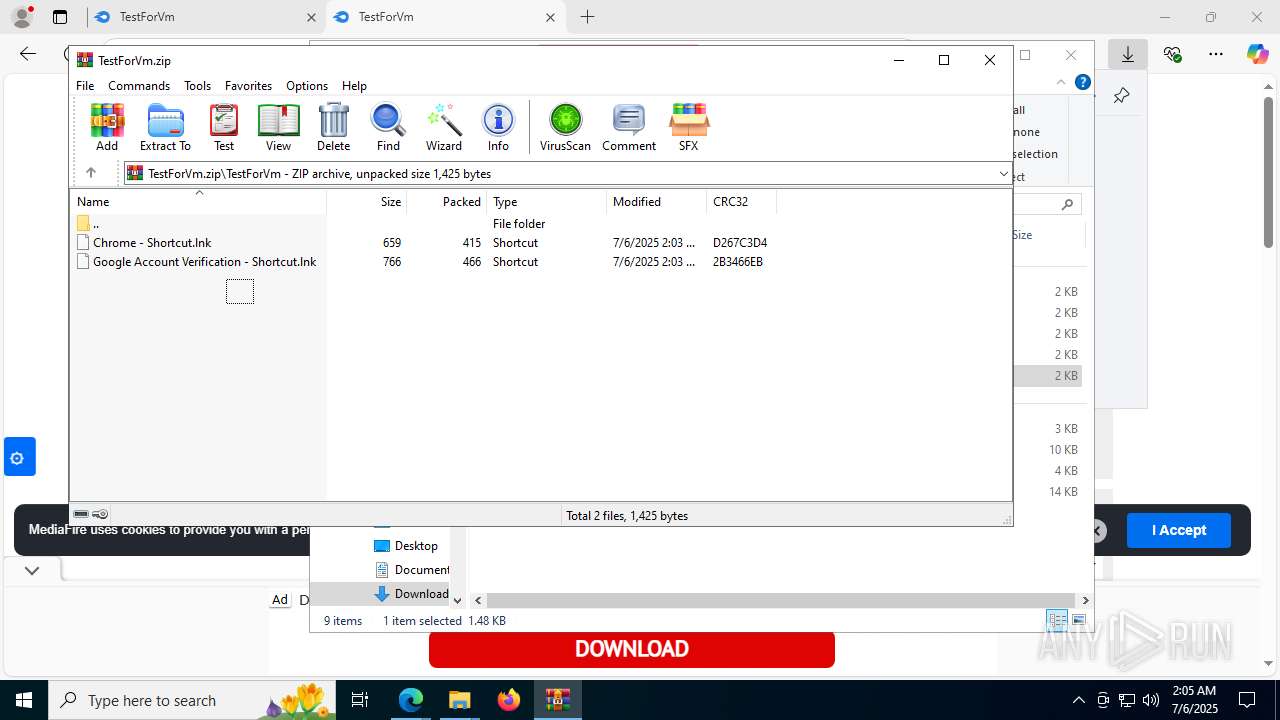Viewport: 1280px width, 720px height.
Task: Click WinRAR taskbar icon
Action: [x=557, y=700]
